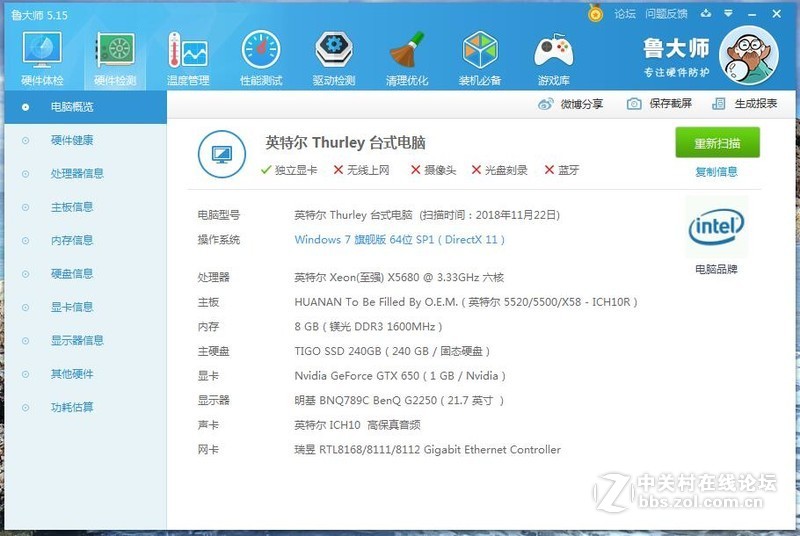This screenshot has height=536, width=800.
Task: Minimize the 鲁大师 window
Action: [752, 14]
